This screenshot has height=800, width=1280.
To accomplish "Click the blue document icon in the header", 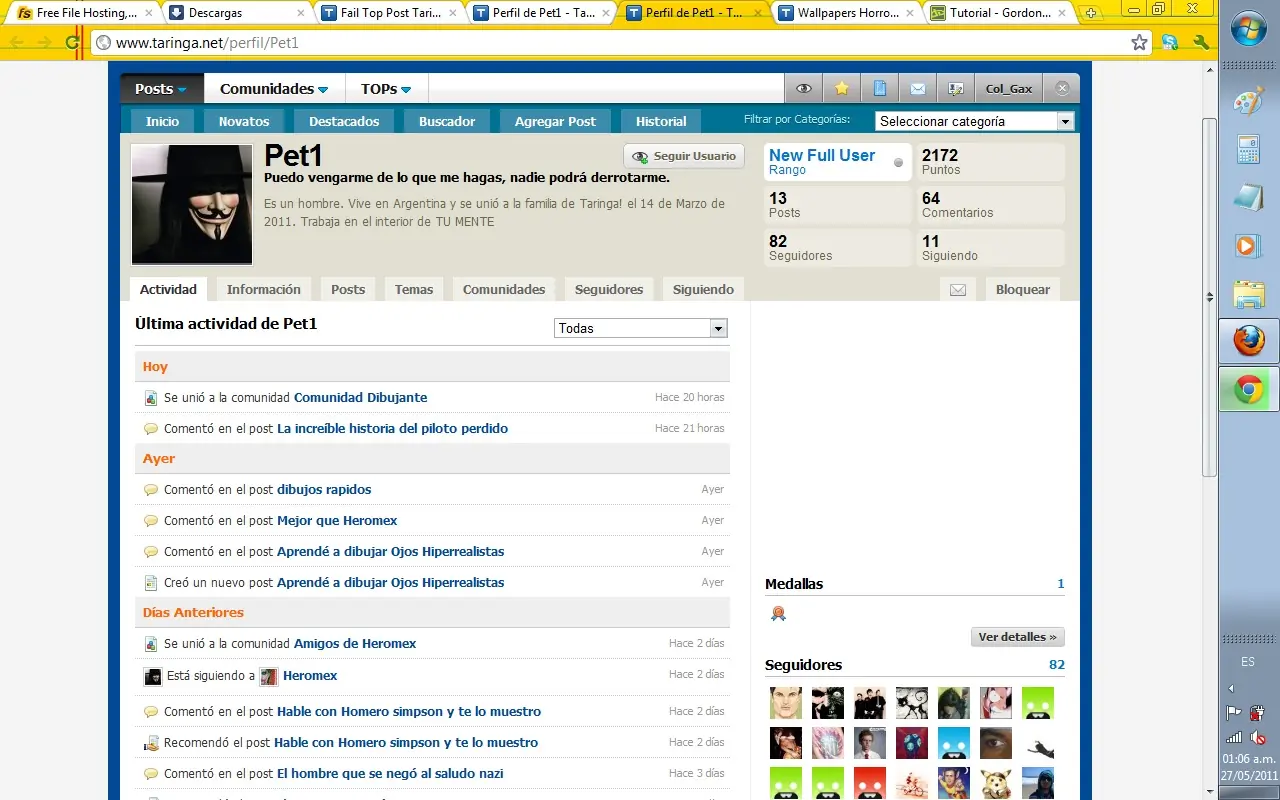I will 880,88.
